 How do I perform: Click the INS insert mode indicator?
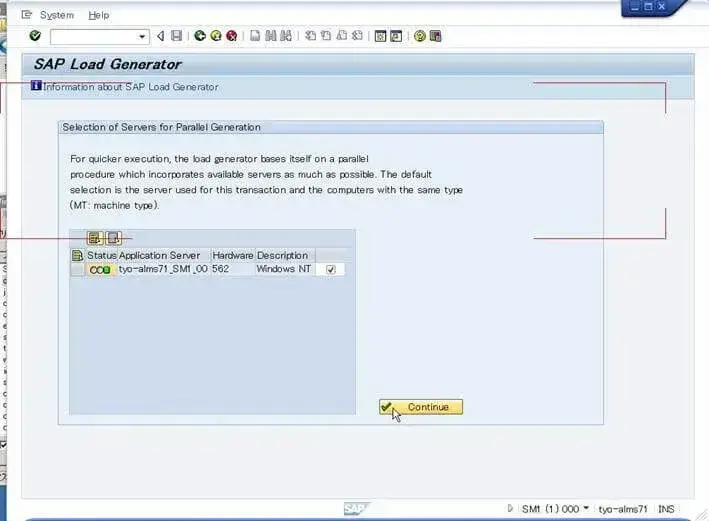point(666,509)
